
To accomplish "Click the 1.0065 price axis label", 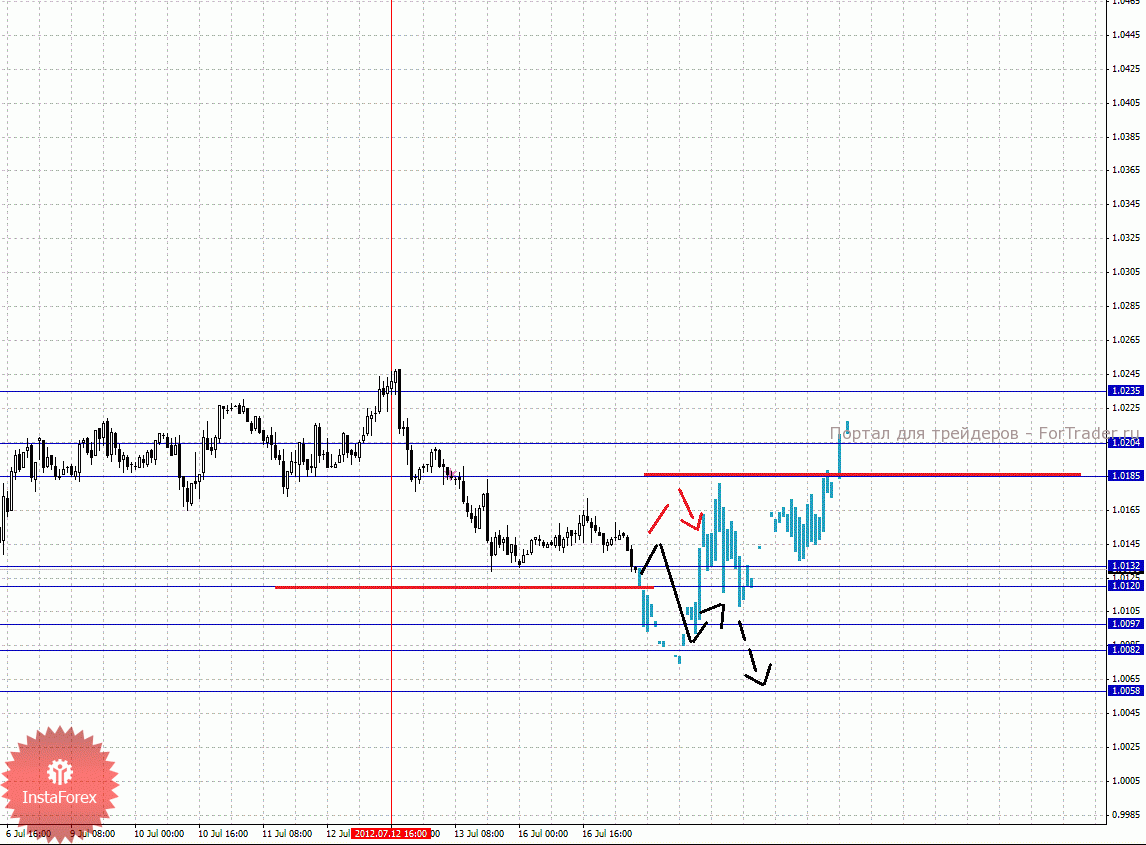I will (x=1126, y=679).
